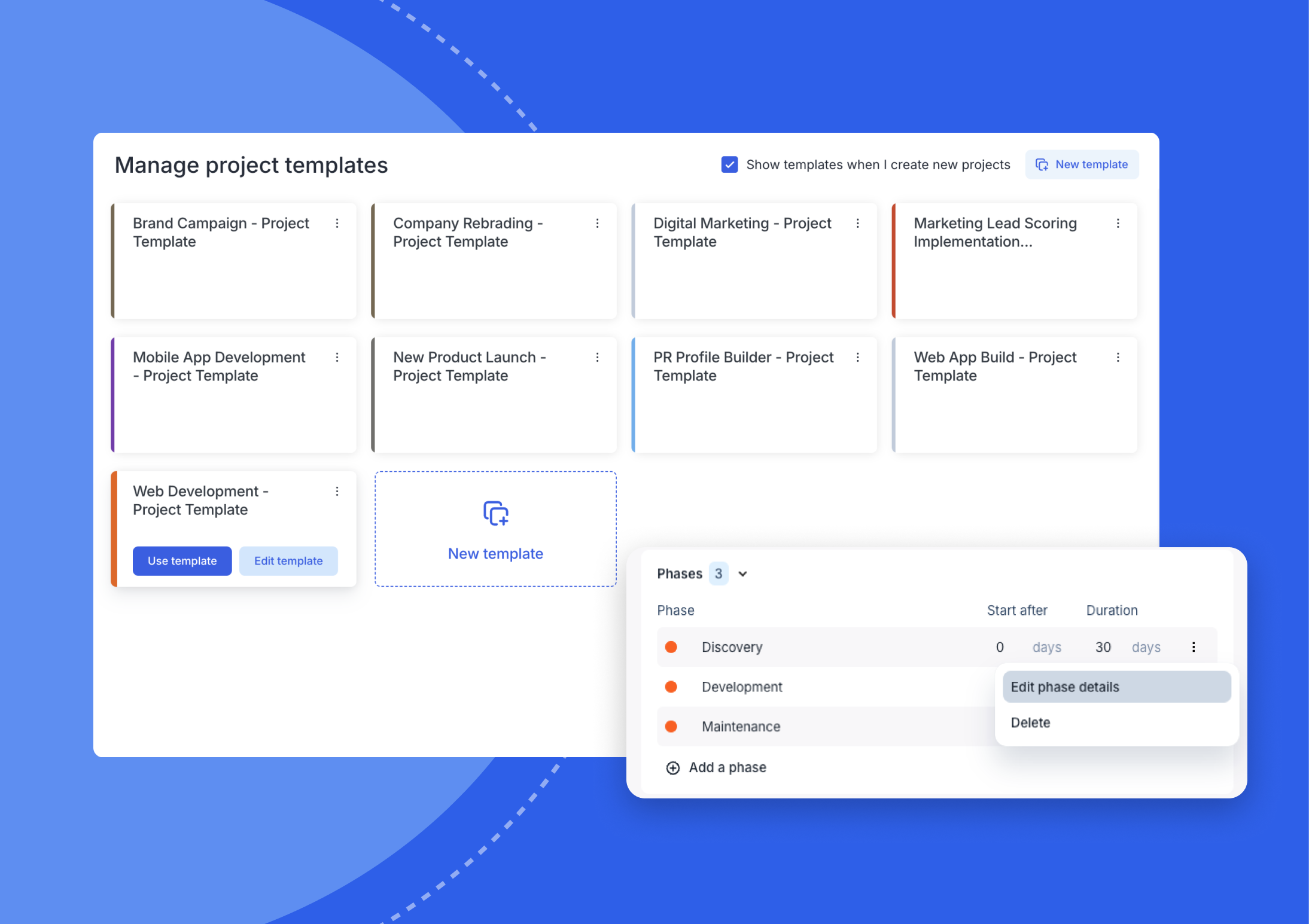Image resolution: width=1309 pixels, height=924 pixels.
Task: Click the Edit template button
Action: tap(288, 560)
